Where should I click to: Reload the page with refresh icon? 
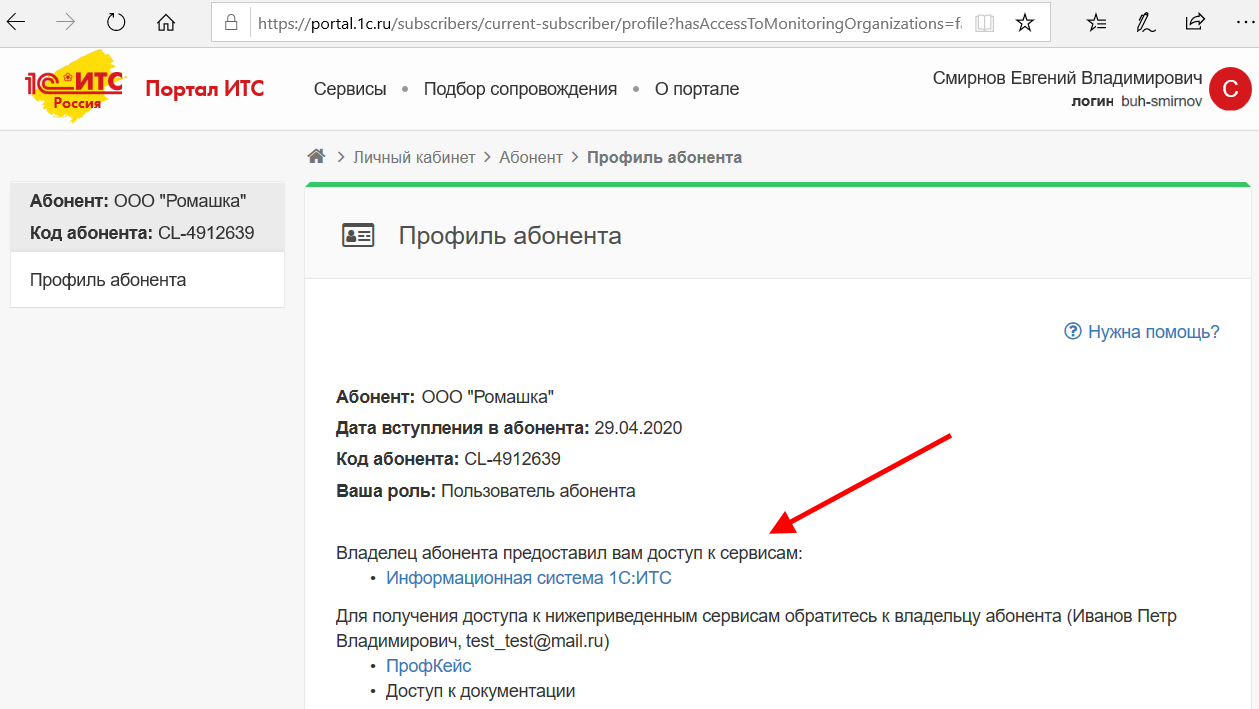(x=116, y=22)
